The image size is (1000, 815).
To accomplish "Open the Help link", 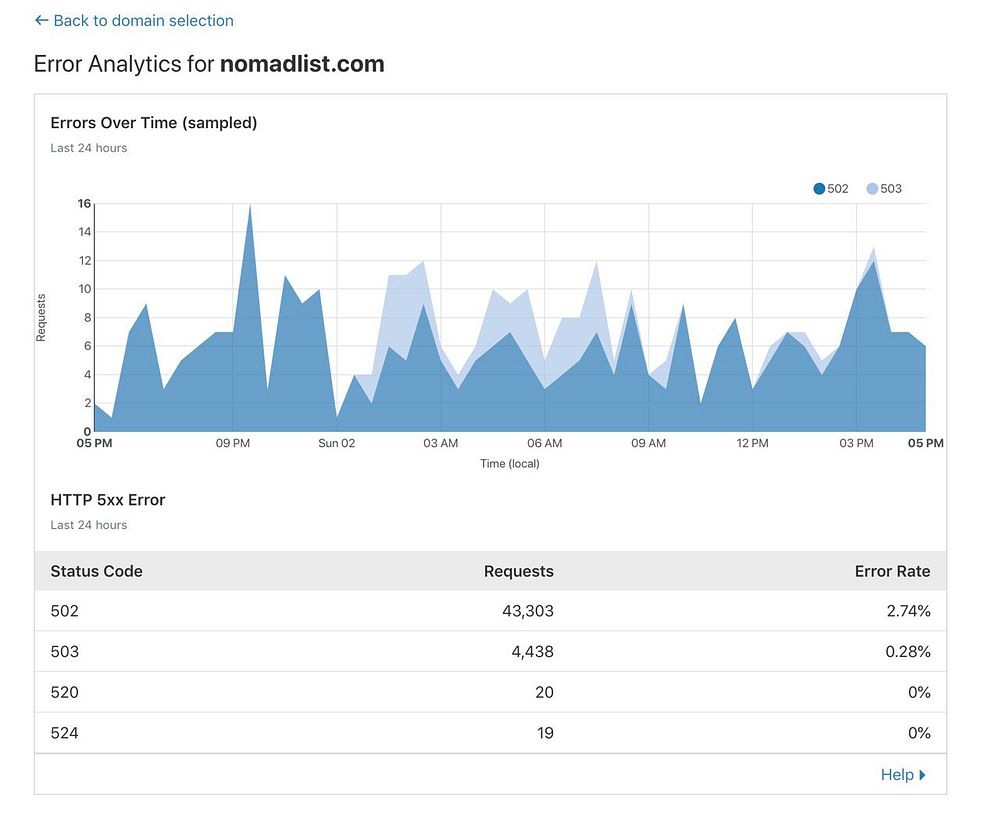I will (x=902, y=775).
